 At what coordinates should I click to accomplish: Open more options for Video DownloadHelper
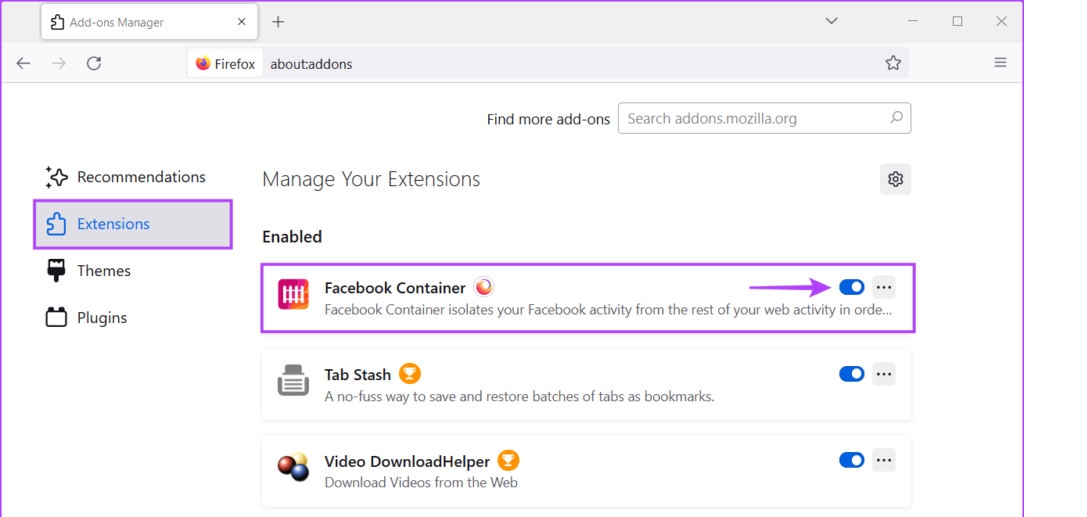884,460
